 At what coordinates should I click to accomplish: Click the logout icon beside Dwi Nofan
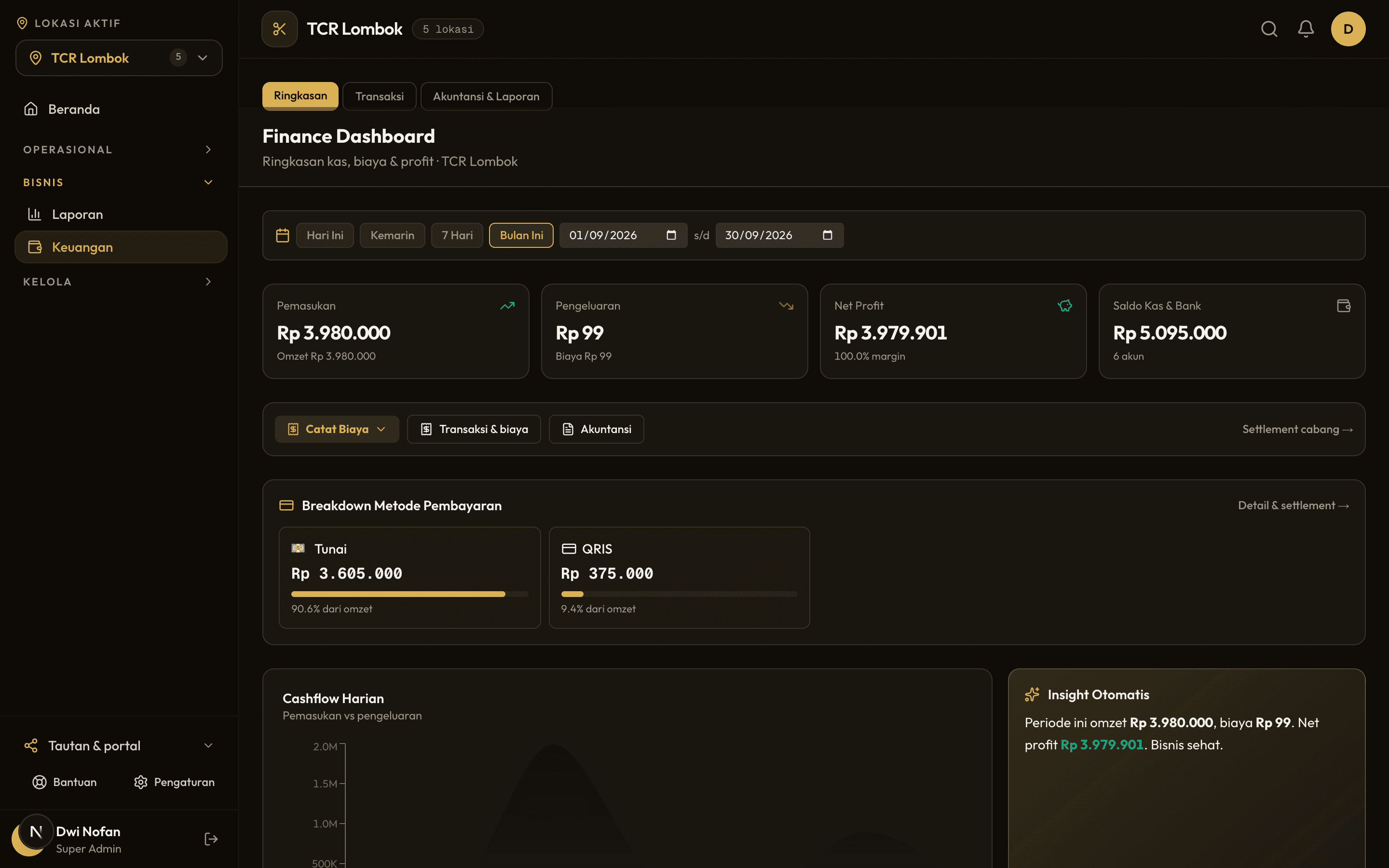tap(211, 839)
